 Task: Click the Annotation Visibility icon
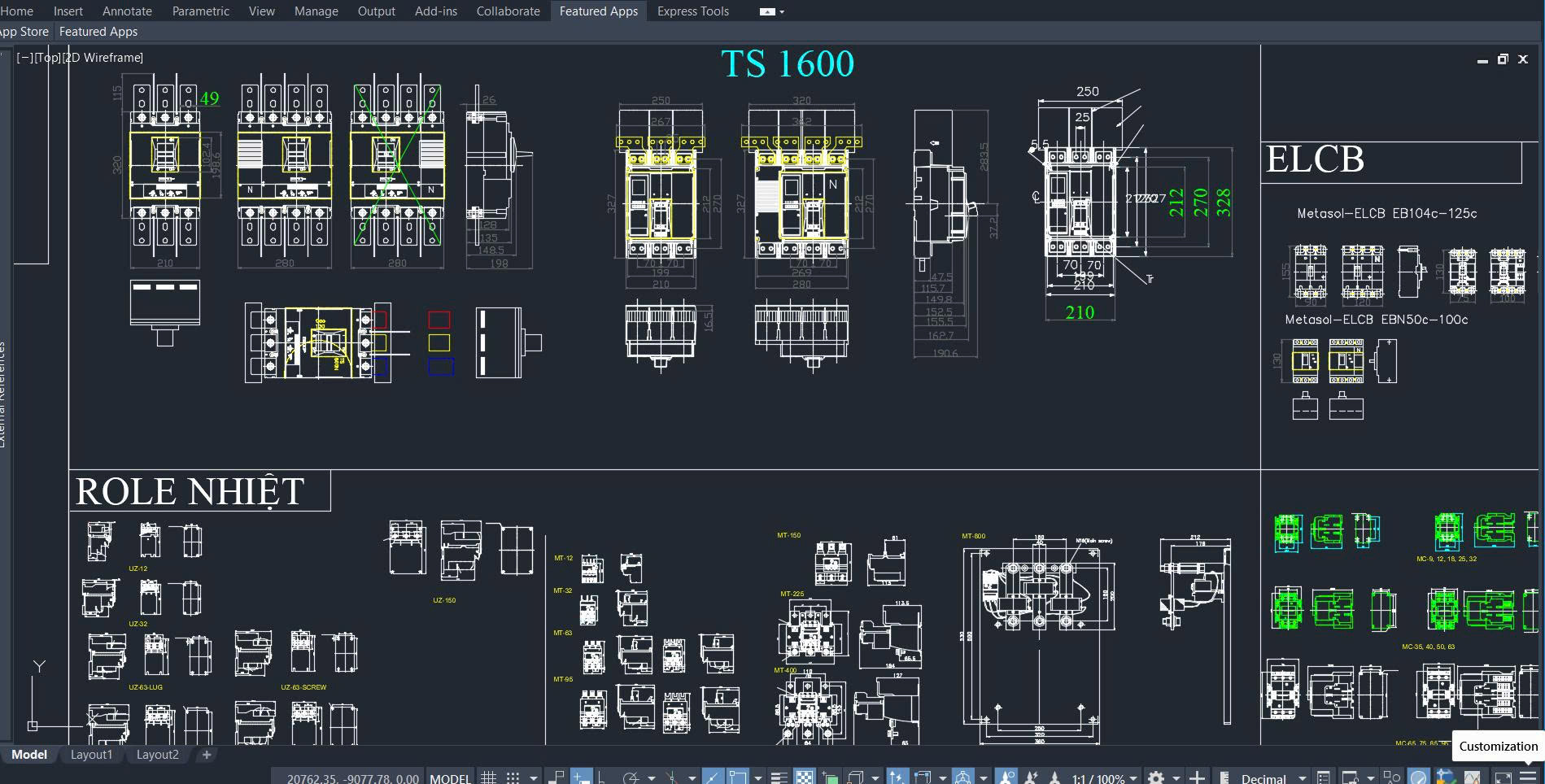(1006, 777)
